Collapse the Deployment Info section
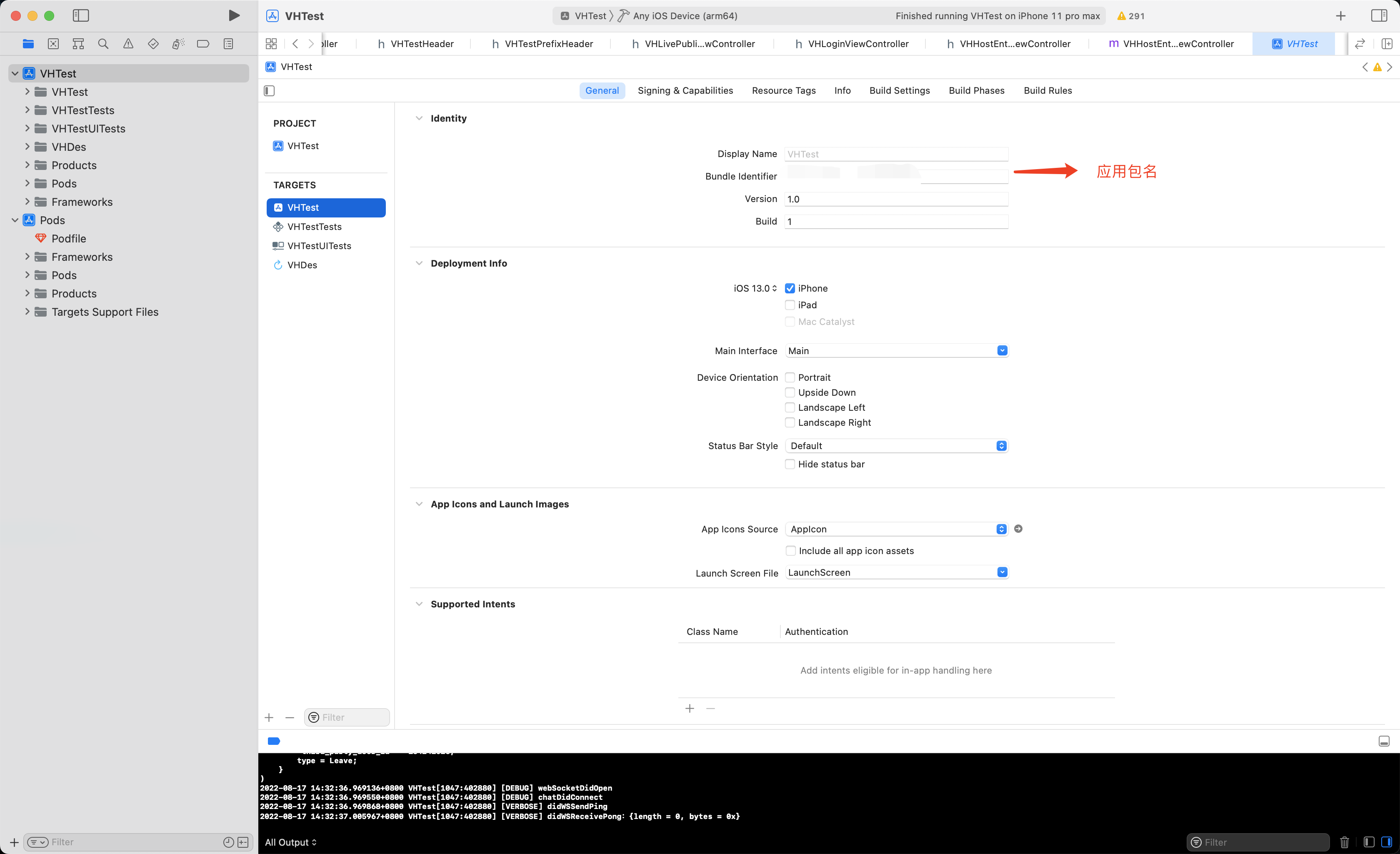The height and width of the screenshot is (854, 1400). [x=419, y=263]
